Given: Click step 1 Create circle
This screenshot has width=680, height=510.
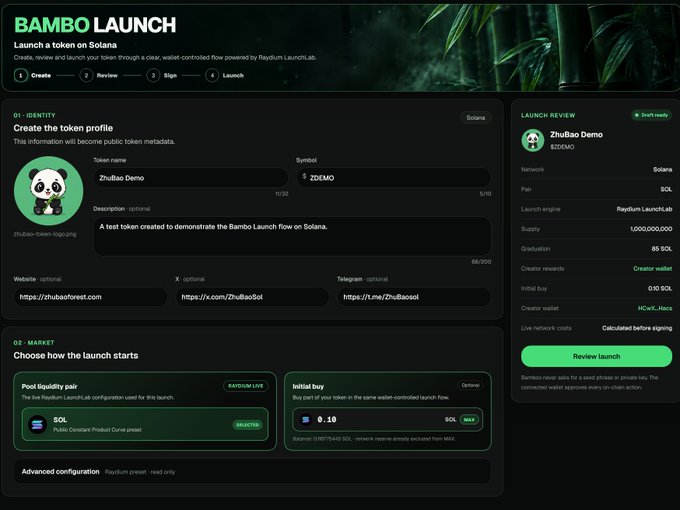Looking at the screenshot, I should 20,75.
